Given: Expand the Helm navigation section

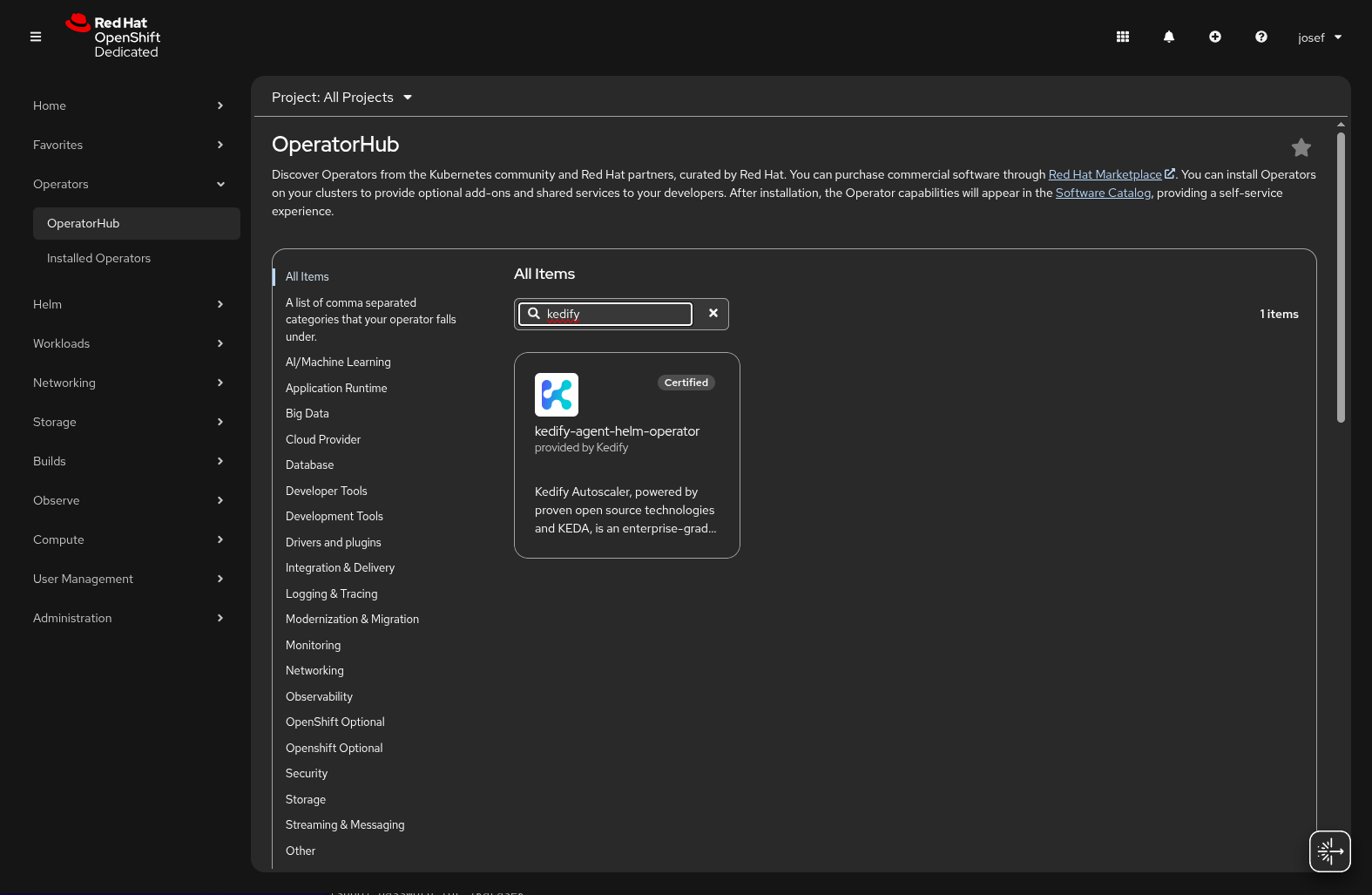Looking at the screenshot, I should point(128,304).
